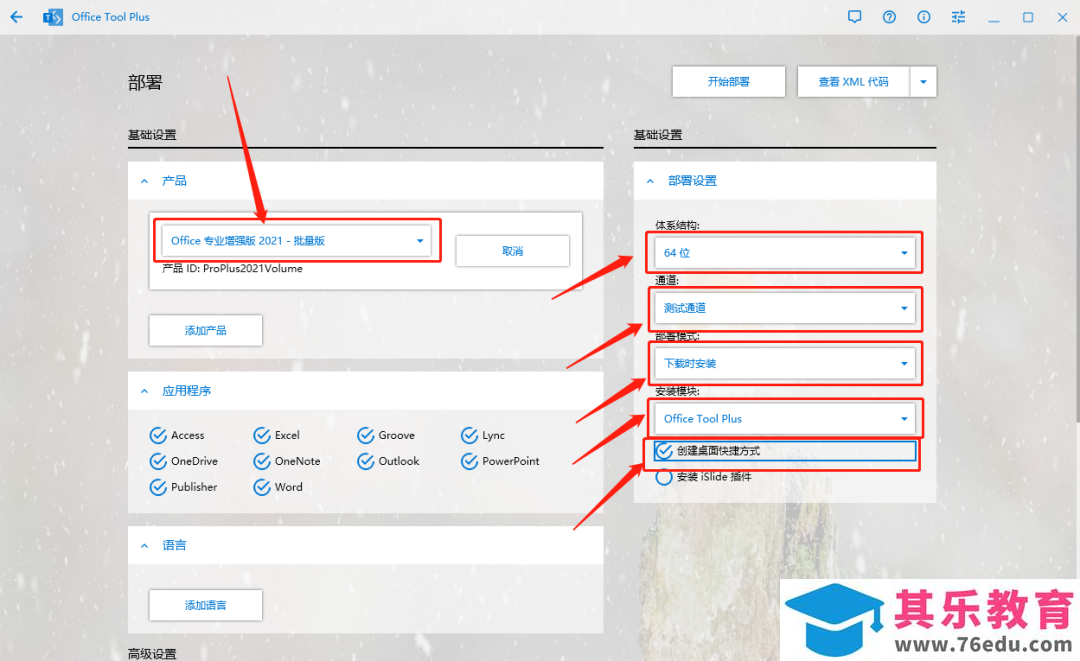Collapse the 语言 section
Image resolution: width=1080 pixels, height=661 pixels.
(144, 545)
